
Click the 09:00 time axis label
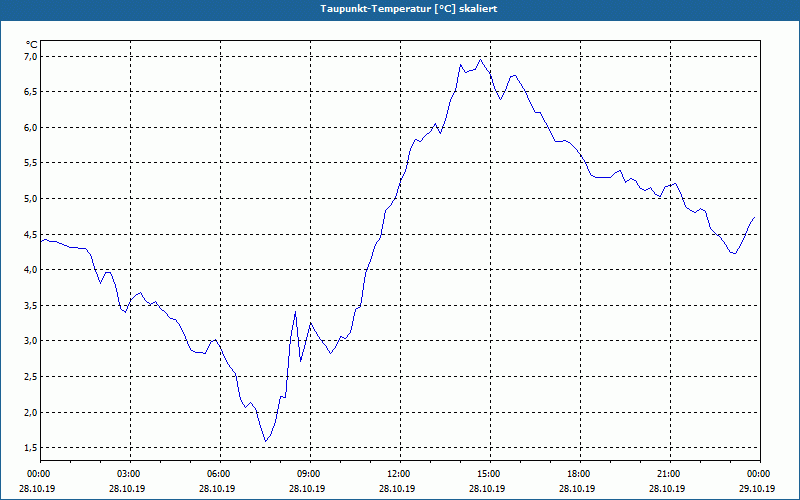click(x=307, y=474)
